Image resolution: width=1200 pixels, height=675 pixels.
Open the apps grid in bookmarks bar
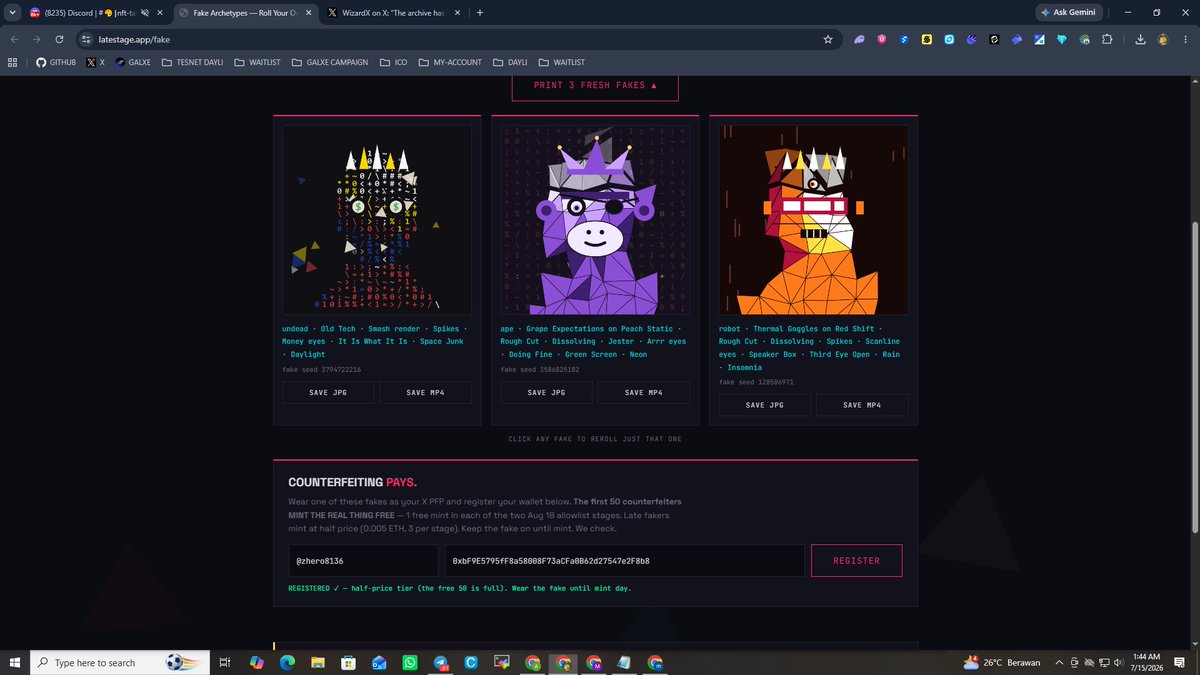(x=13, y=61)
